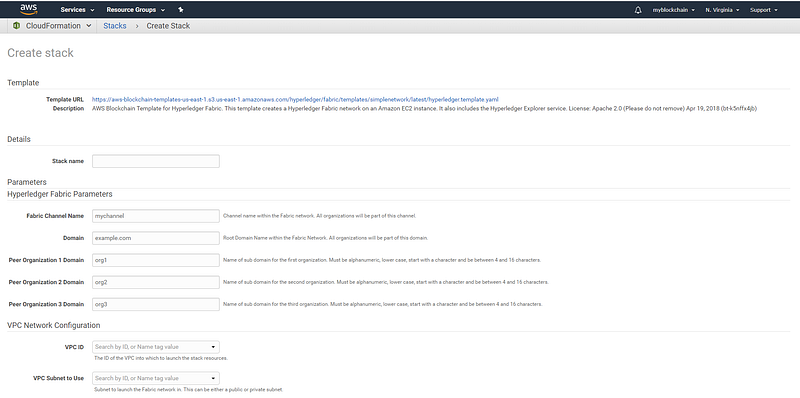Click the Template section heading
This screenshot has width=800, height=398.
tap(23, 83)
